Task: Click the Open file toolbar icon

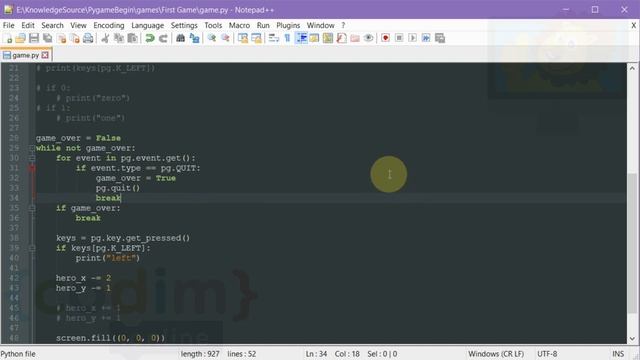Action: point(20,38)
